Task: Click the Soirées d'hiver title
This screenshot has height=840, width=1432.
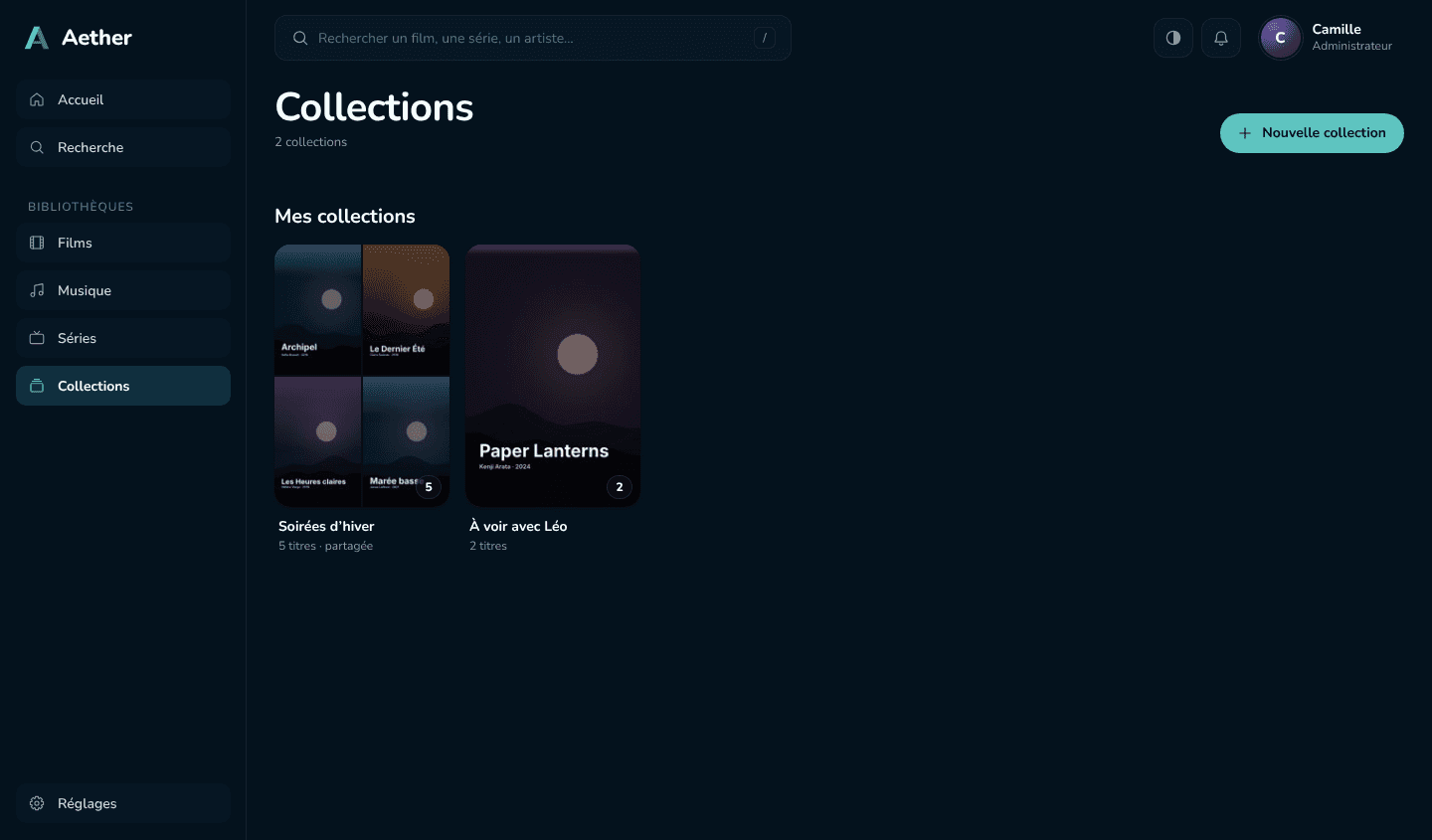Action: pyautogui.click(x=326, y=526)
